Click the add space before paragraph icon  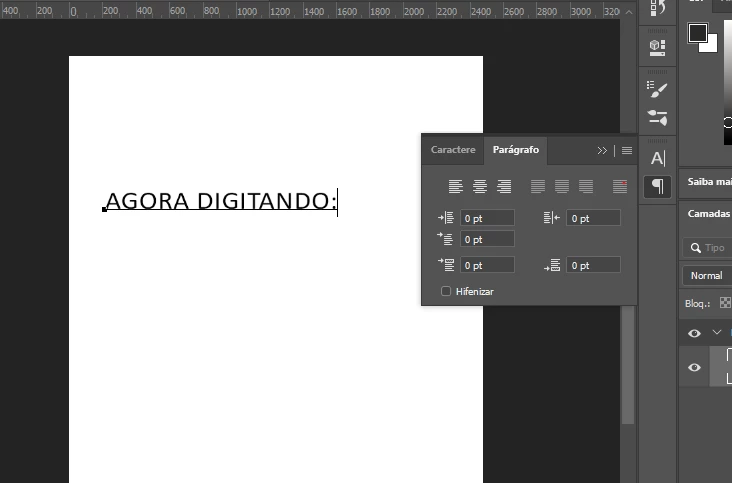[446, 265]
